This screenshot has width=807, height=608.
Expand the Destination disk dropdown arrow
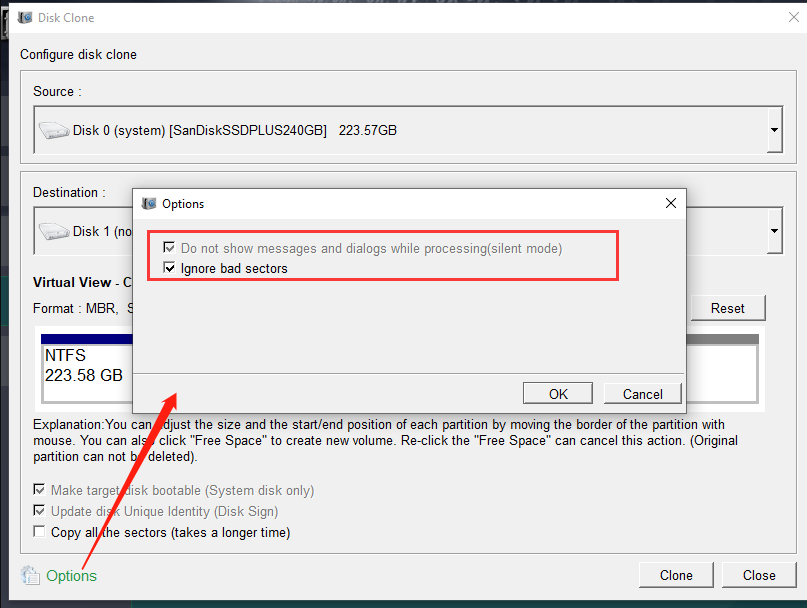point(774,231)
